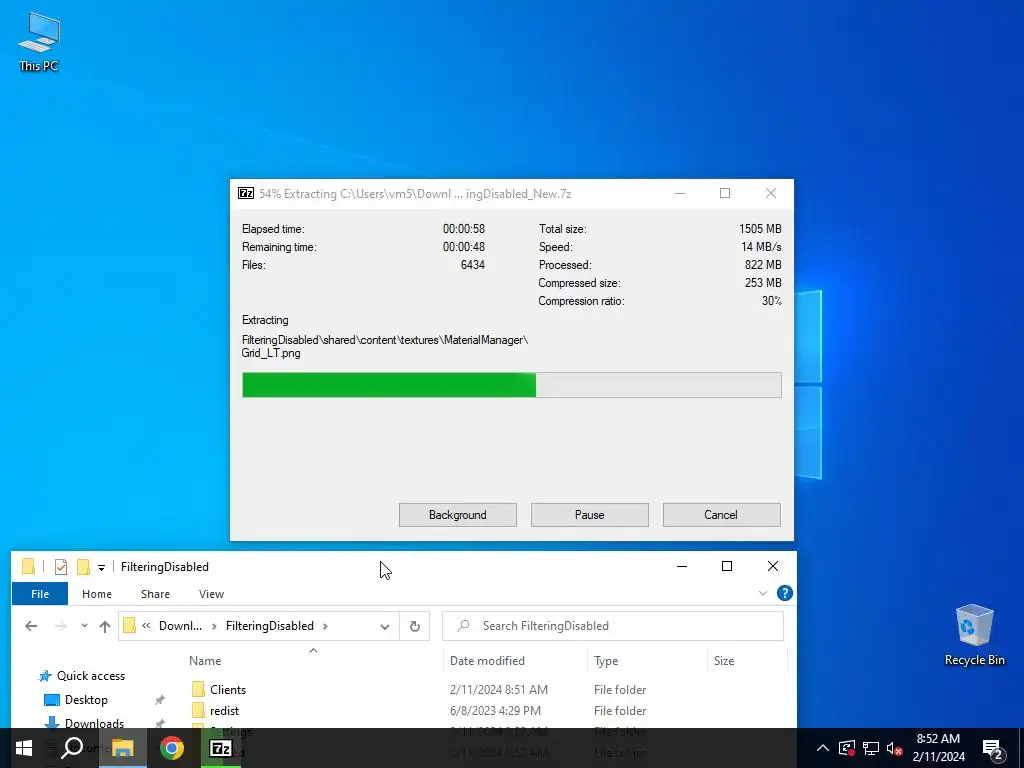Send extraction to Background
Image resolution: width=1024 pixels, height=768 pixels.
pyautogui.click(x=458, y=515)
